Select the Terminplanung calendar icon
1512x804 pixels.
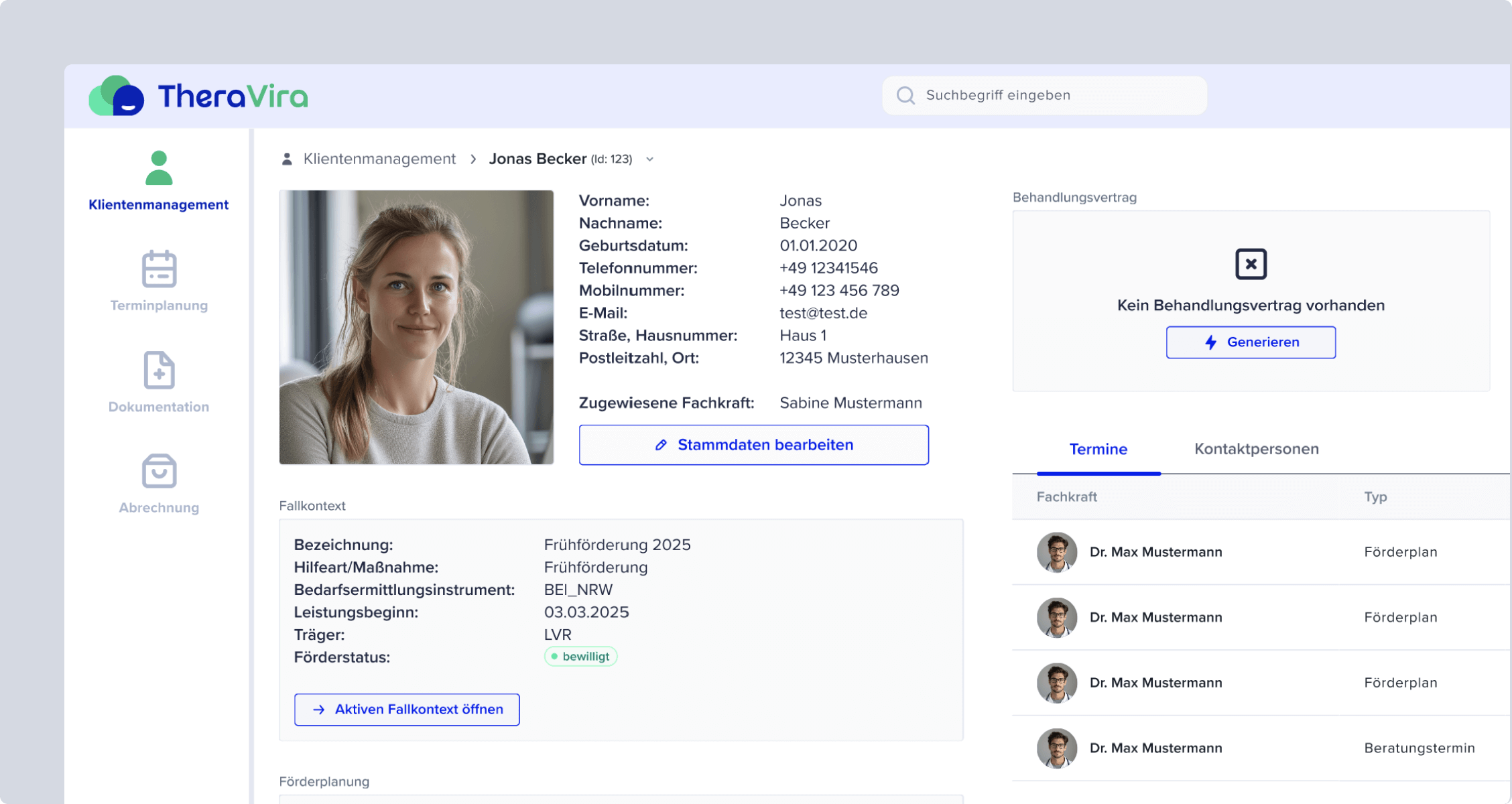158,270
